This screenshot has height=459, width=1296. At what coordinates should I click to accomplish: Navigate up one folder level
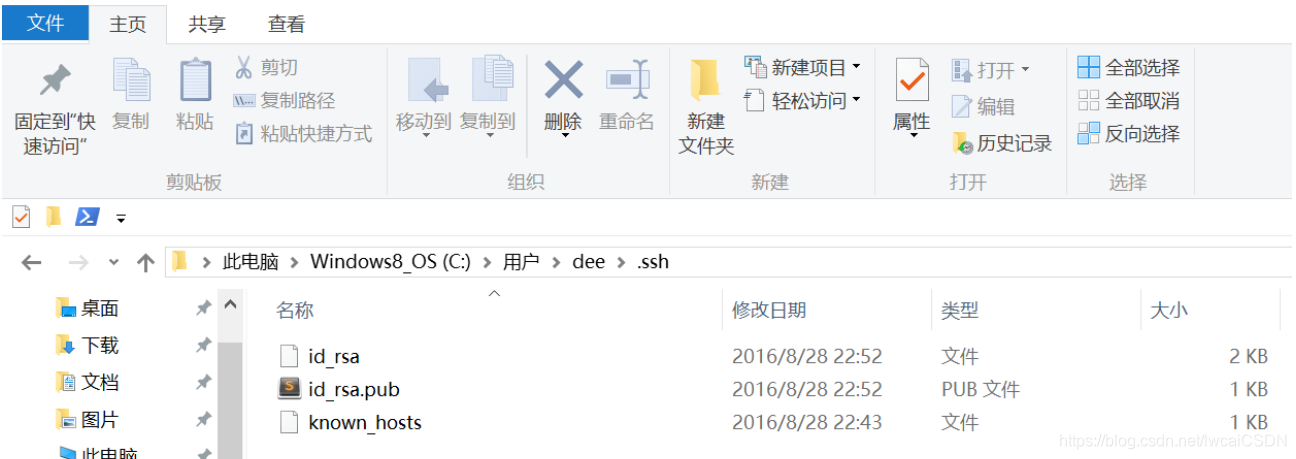tap(145, 263)
